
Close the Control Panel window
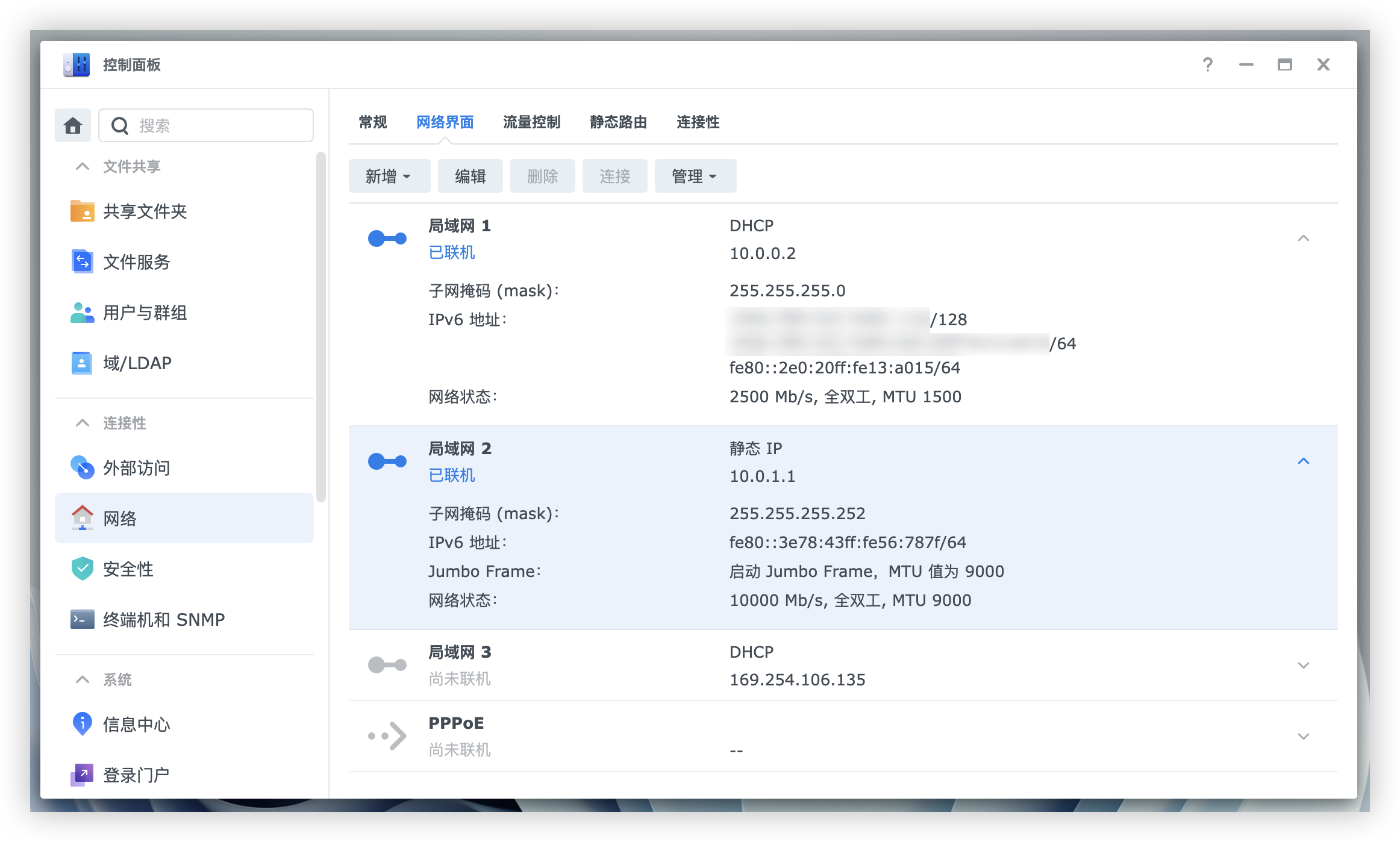click(1323, 64)
